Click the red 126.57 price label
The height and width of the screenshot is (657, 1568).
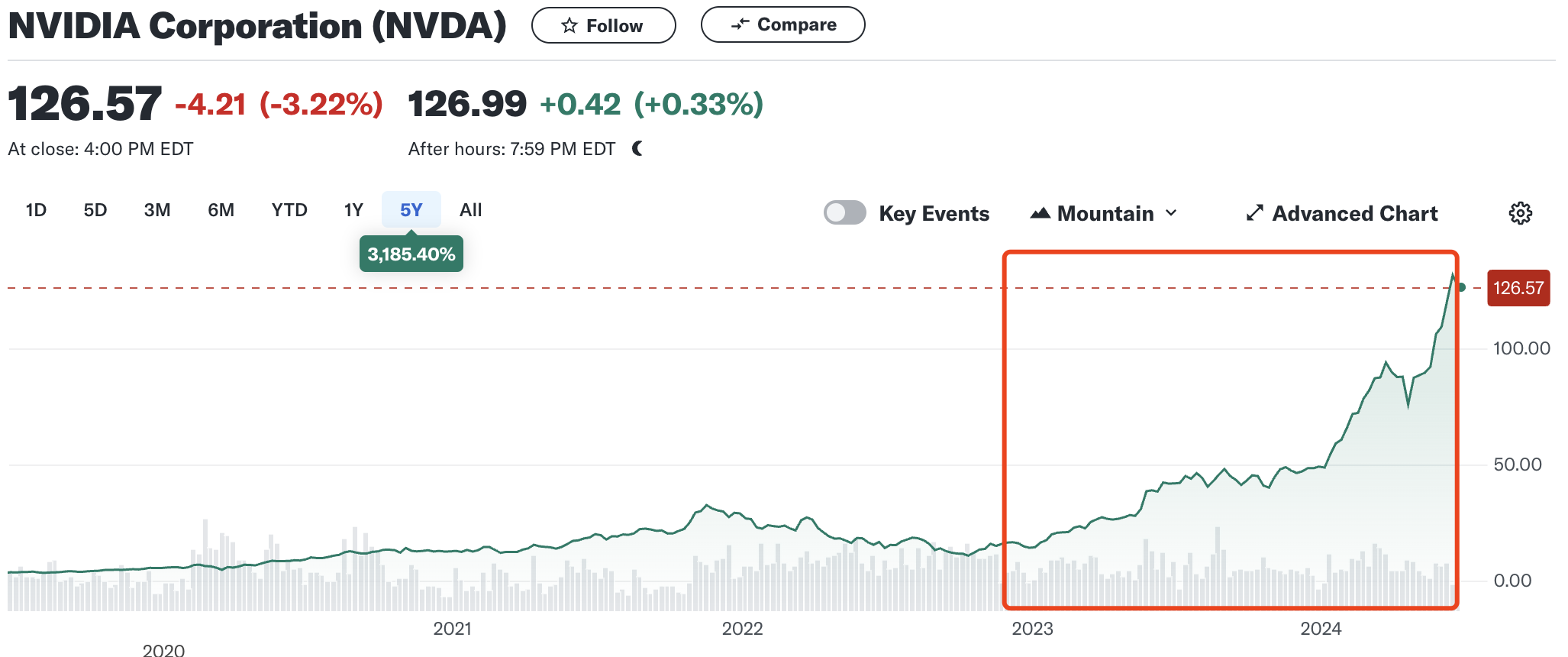pyautogui.click(x=1518, y=288)
